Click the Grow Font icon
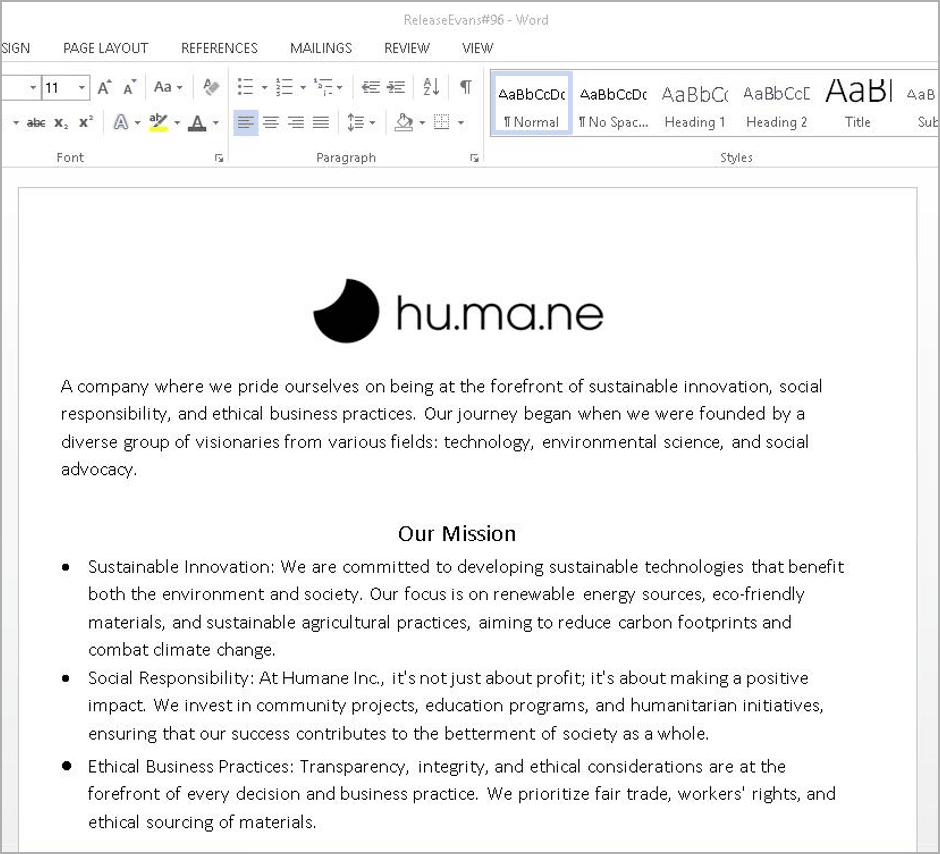The image size is (940, 854). 104,88
